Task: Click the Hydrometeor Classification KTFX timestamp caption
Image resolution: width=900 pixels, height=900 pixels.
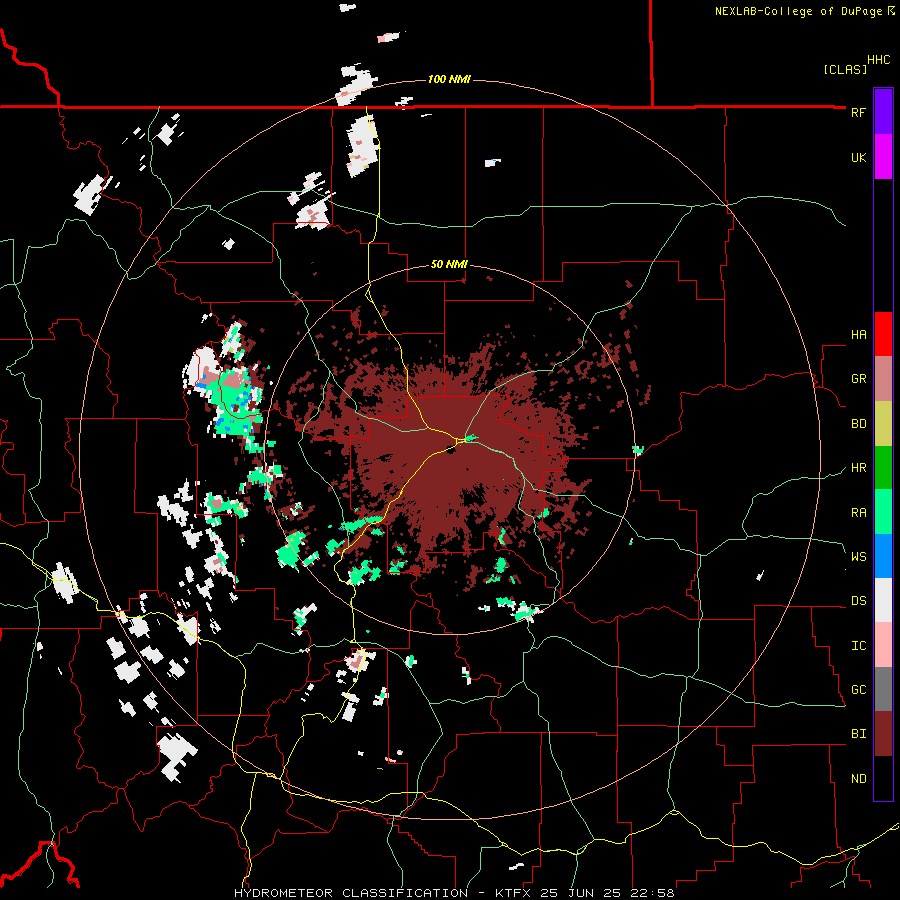Action: [x=453, y=893]
